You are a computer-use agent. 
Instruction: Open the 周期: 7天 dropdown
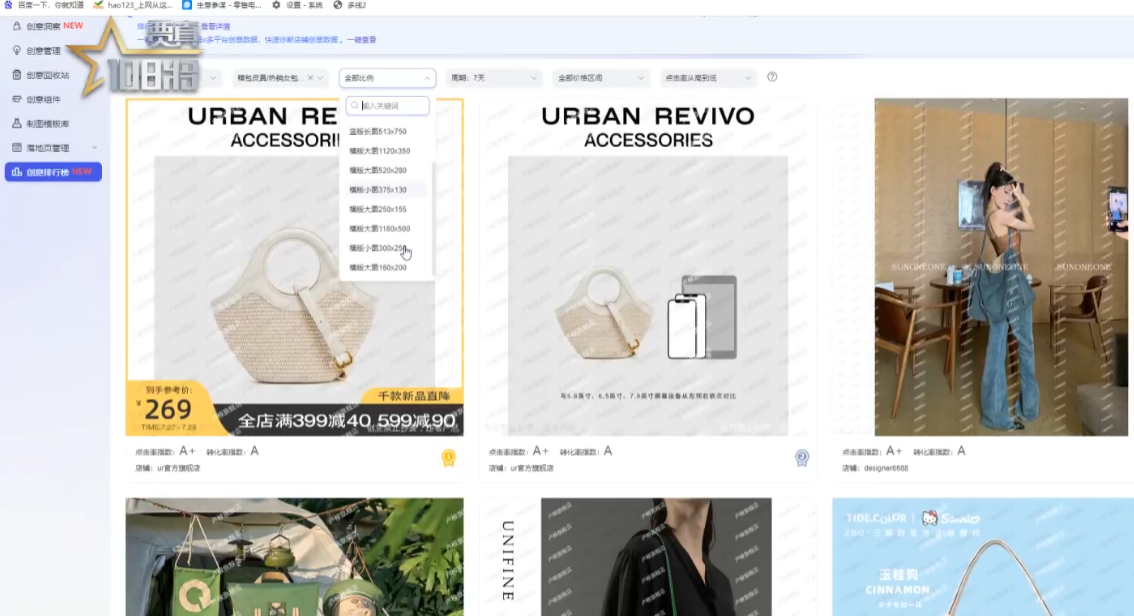494,78
